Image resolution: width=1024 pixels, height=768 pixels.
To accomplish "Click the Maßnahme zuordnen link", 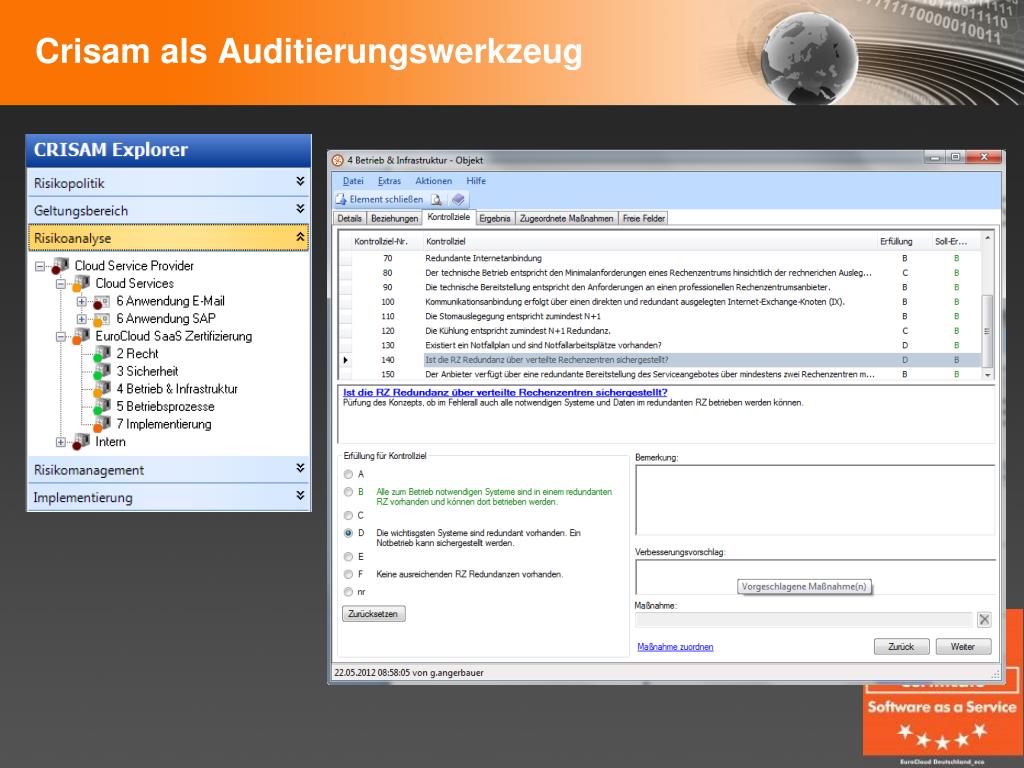I will [675, 647].
